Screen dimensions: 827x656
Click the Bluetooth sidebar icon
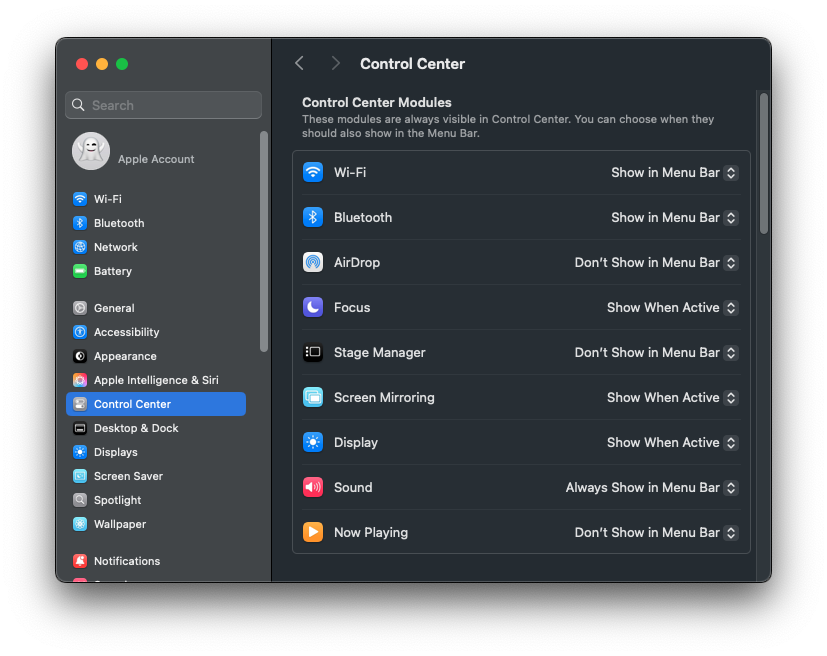(80, 223)
